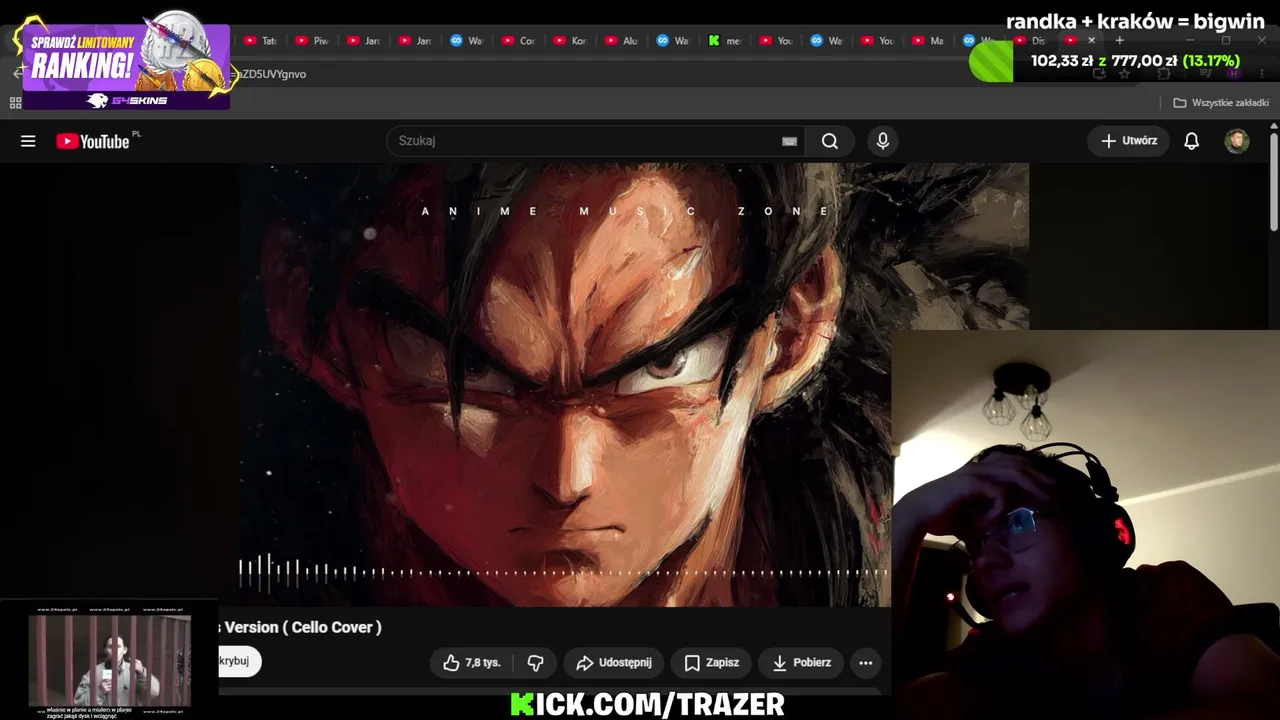Click the address bar URL text
Screen dimensions: 1280x720
pos(270,74)
